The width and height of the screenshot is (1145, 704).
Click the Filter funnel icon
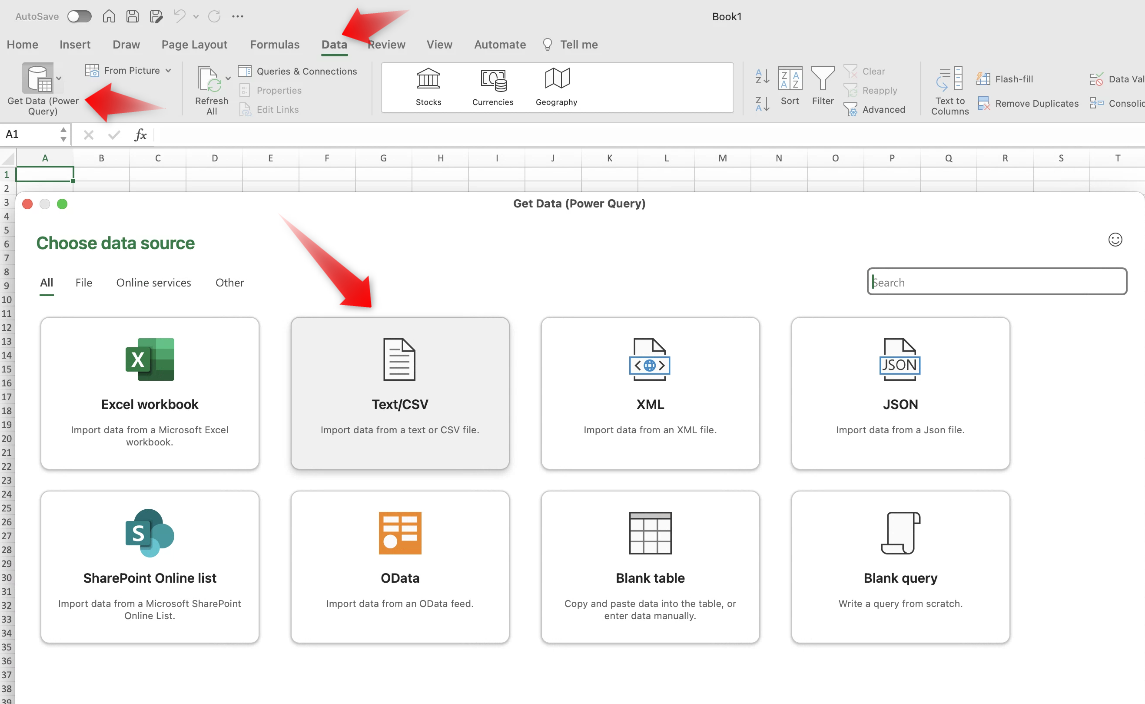tap(823, 80)
